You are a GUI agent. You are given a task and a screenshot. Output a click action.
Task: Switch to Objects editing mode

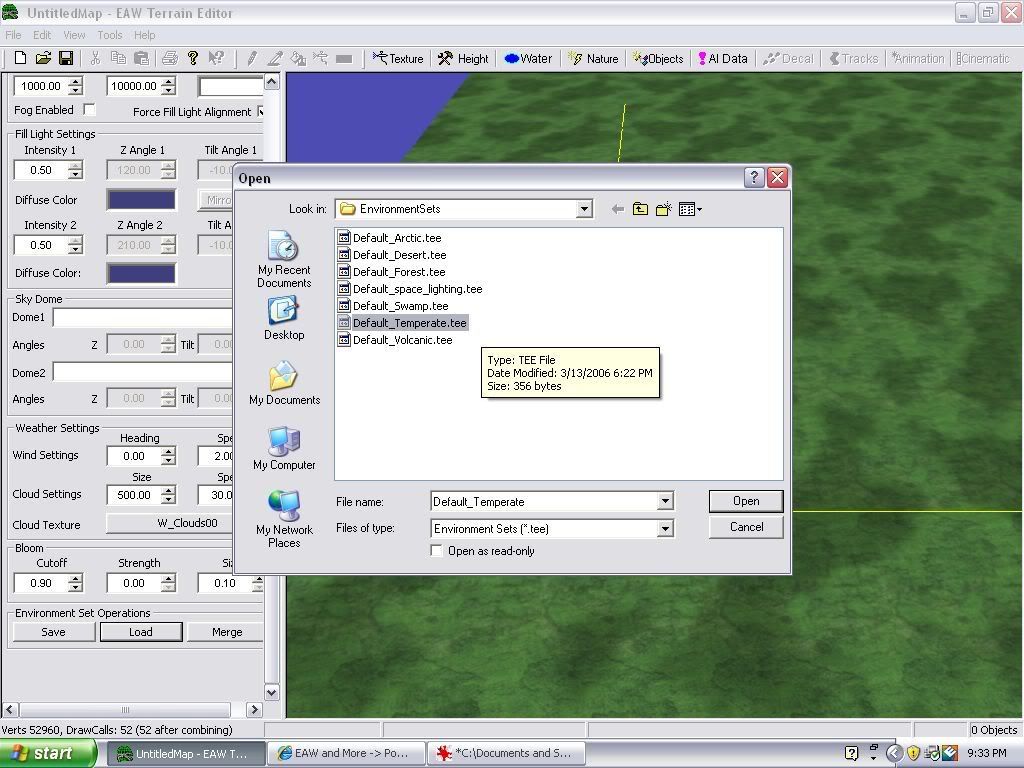(x=658, y=59)
